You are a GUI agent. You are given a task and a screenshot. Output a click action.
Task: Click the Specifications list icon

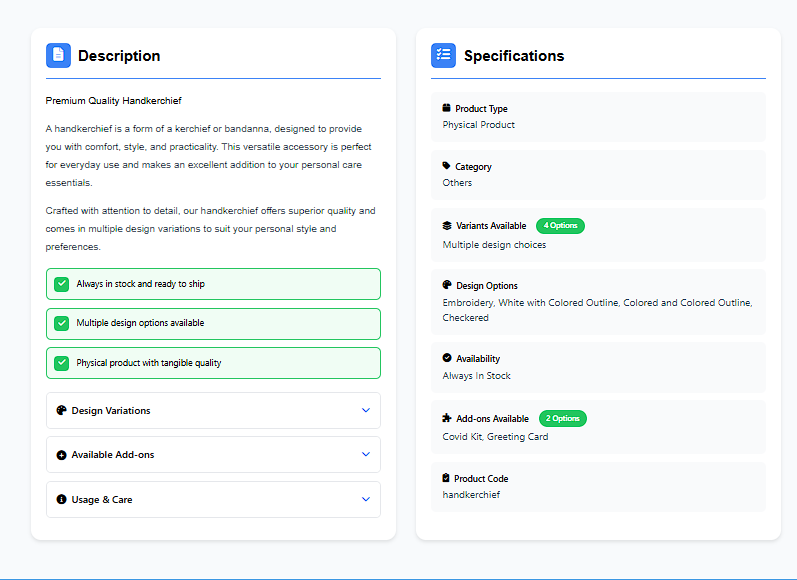443,55
